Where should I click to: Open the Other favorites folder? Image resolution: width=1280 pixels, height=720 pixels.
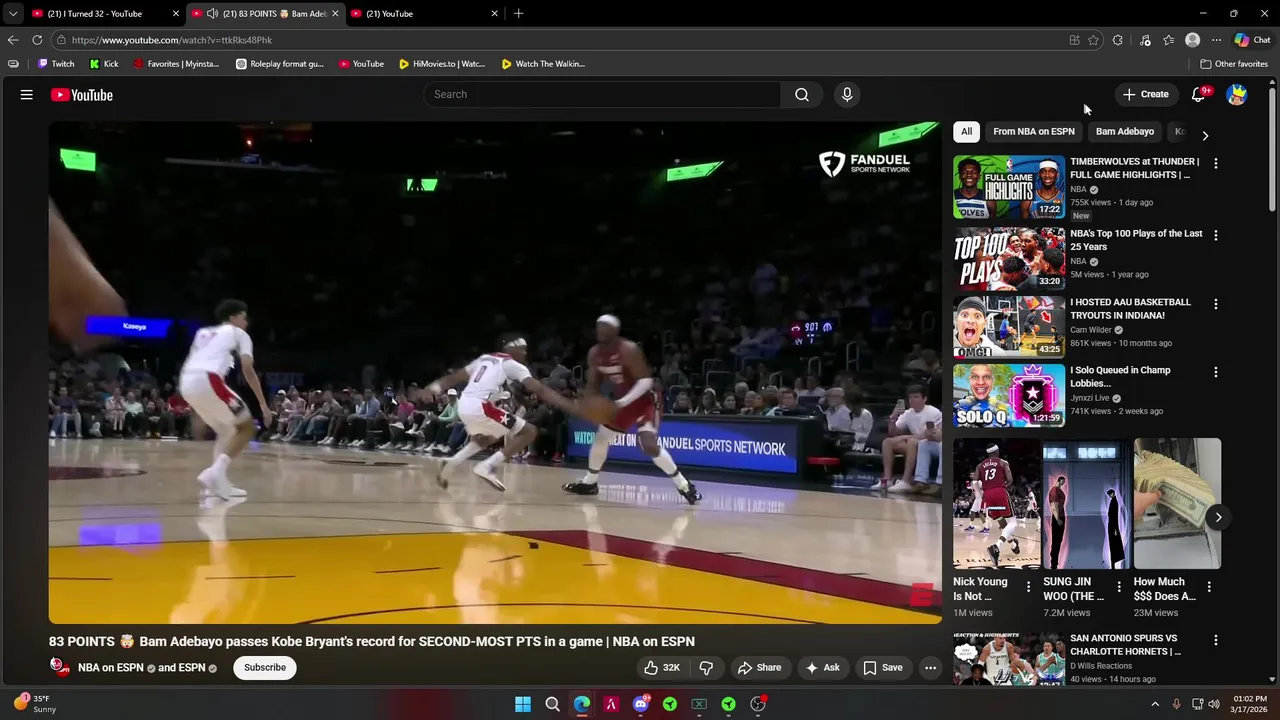tap(1234, 64)
